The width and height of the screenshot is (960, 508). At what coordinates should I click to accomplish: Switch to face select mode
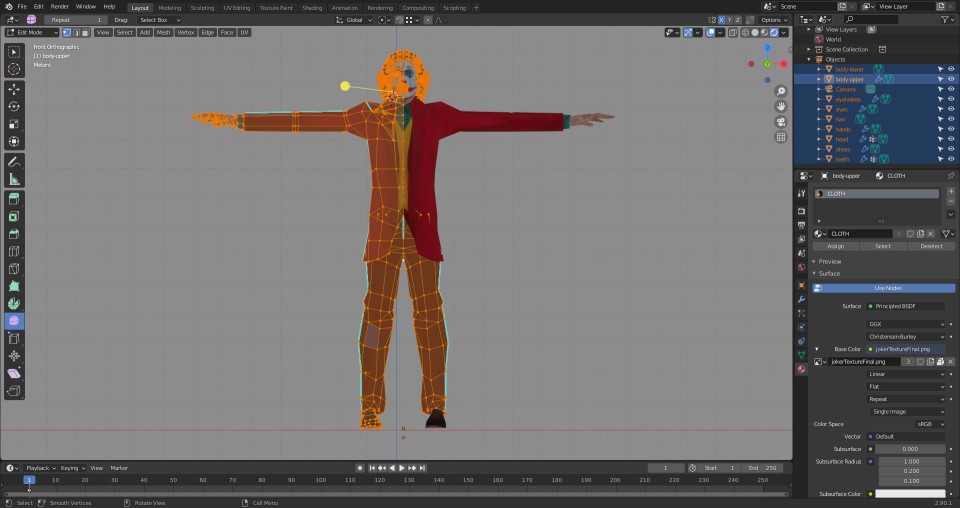pos(84,32)
